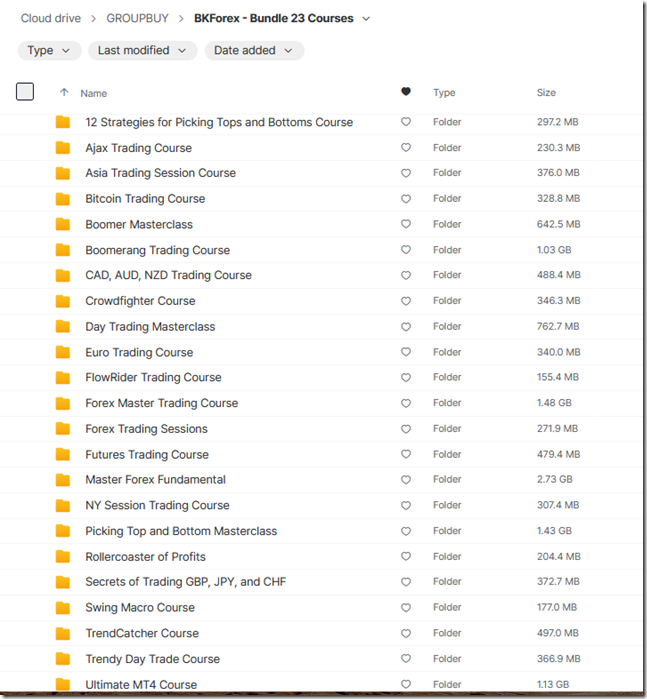Click folder icon of Forex Trading Sessions
Image resolution: width=647 pixels, height=699 pixels.
[63, 429]
